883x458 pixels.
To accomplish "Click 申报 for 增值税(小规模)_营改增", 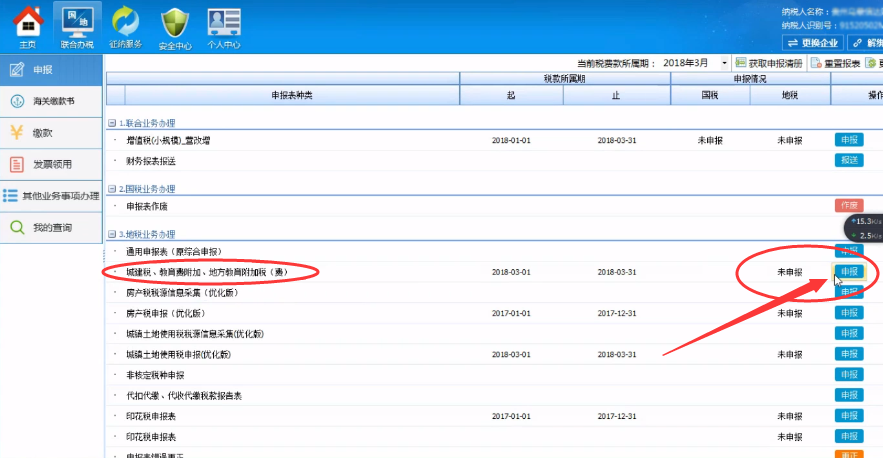I will (x=848, y=140).
